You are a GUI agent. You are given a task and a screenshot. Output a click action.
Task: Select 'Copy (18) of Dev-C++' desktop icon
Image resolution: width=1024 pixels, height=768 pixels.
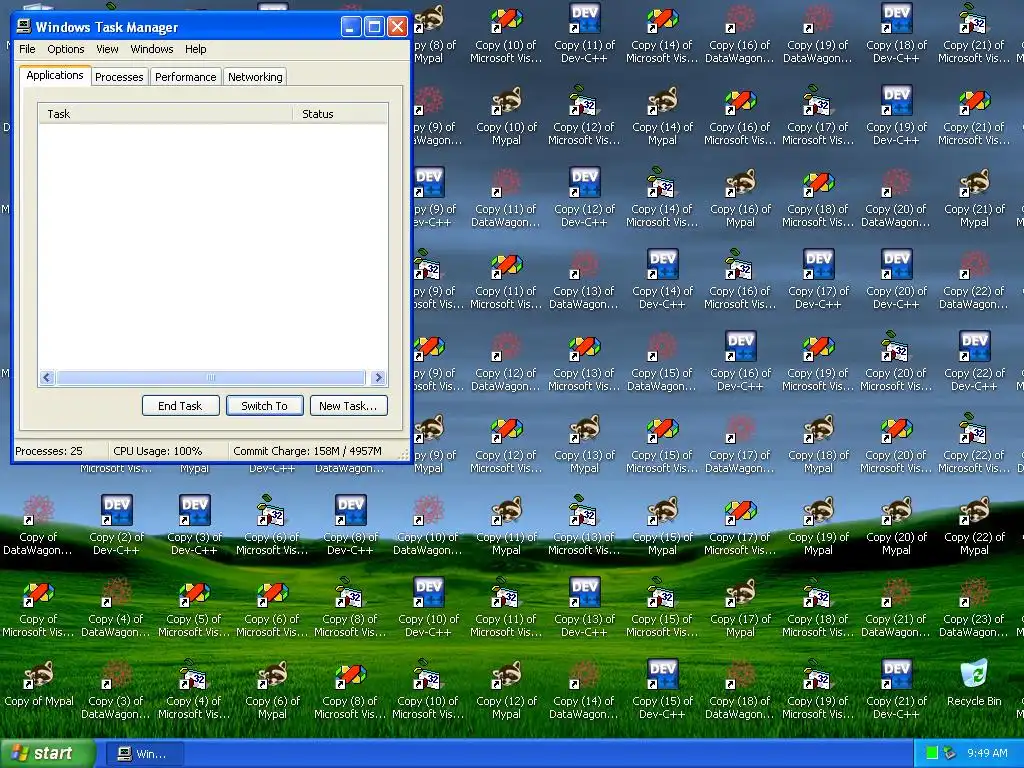[896, 34]
